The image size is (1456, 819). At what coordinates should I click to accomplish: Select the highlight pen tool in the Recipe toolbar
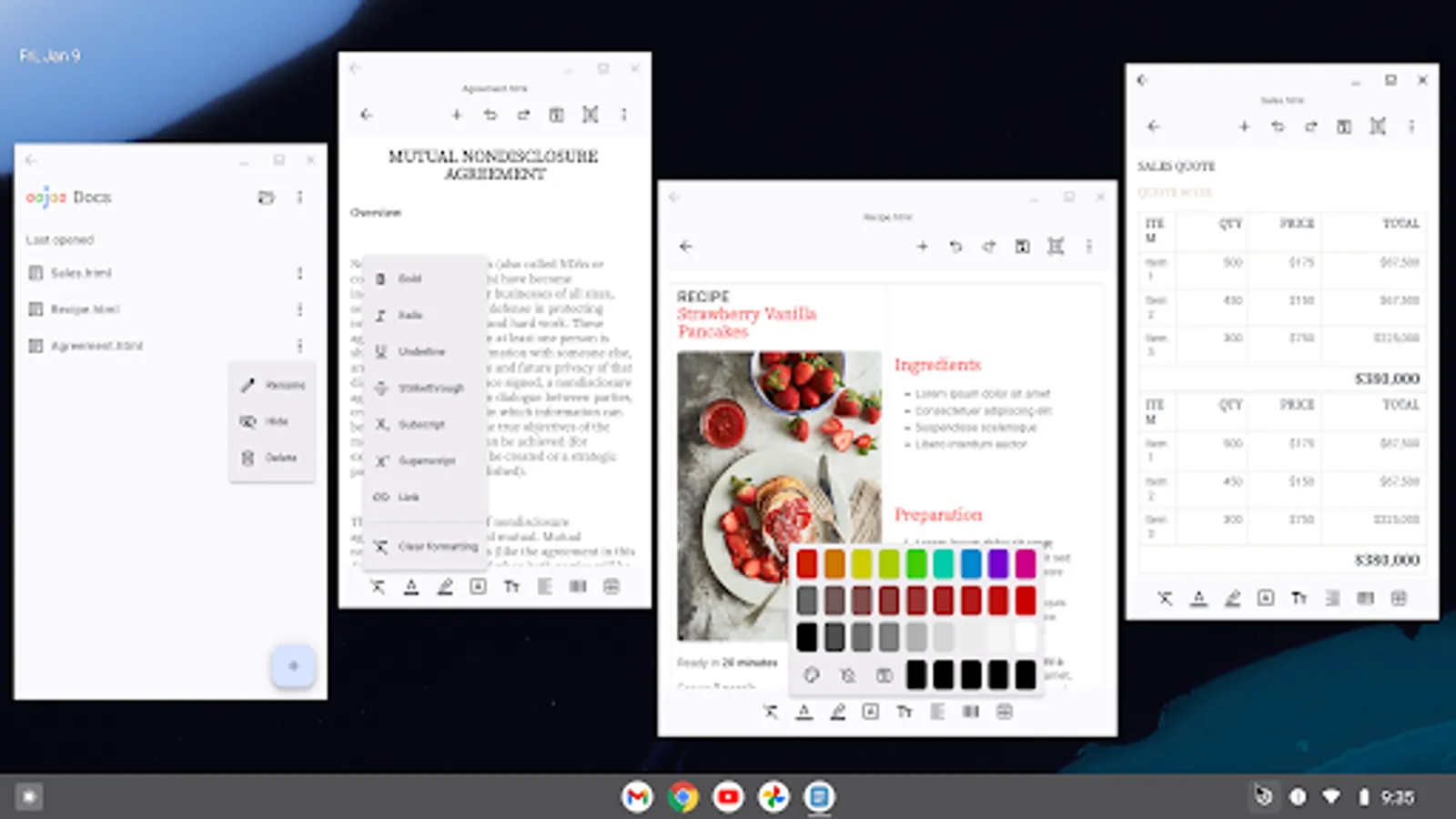[837, 712]
